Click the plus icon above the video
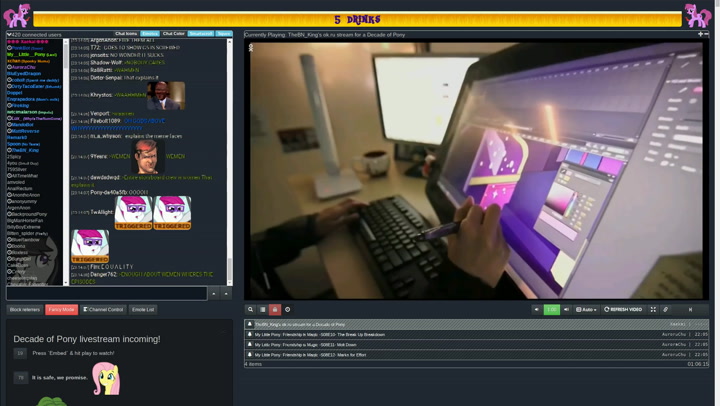720x406 pixels. [700, 34]
